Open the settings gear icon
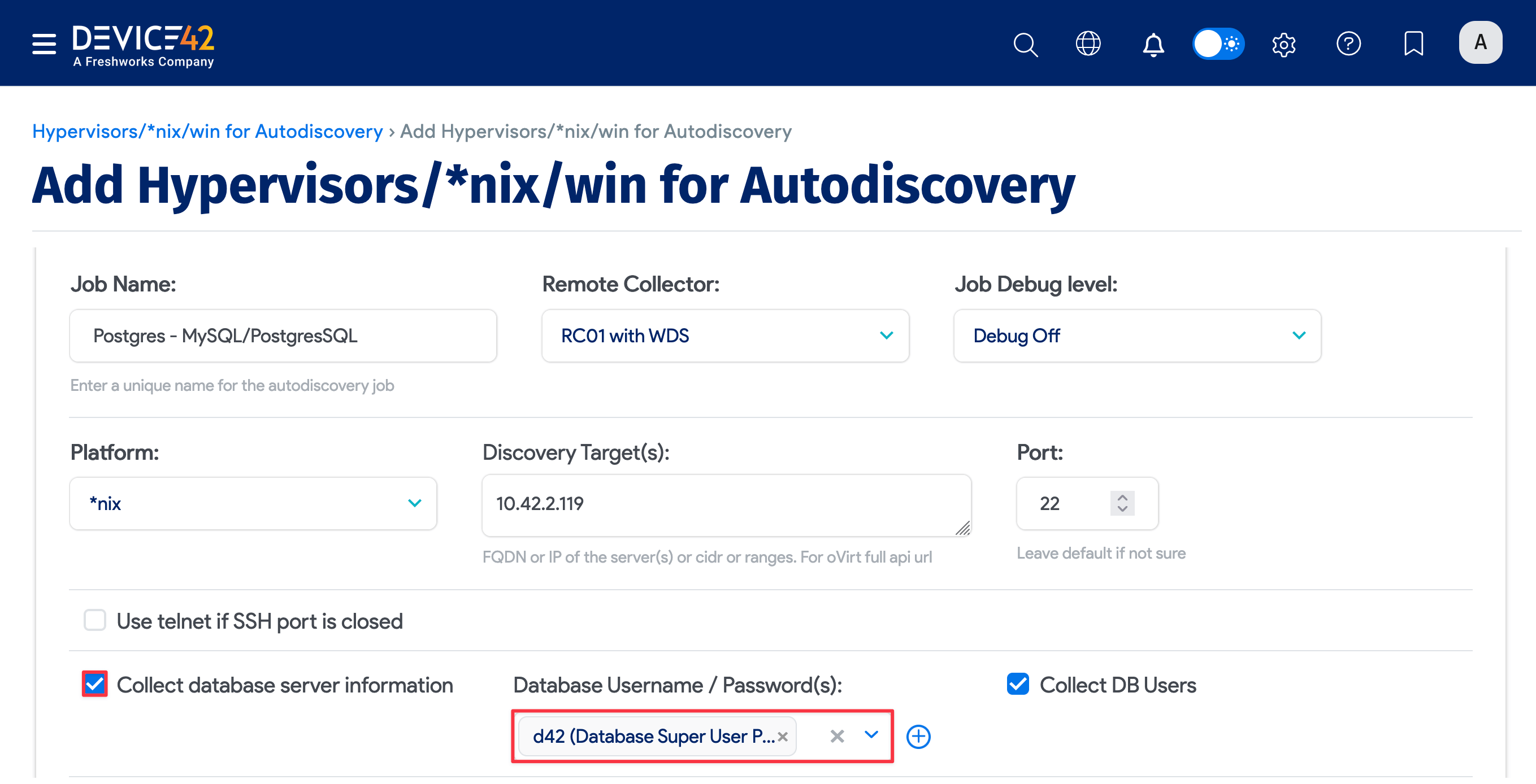This screenshot has height=784, width=1536. (1284, 43)
